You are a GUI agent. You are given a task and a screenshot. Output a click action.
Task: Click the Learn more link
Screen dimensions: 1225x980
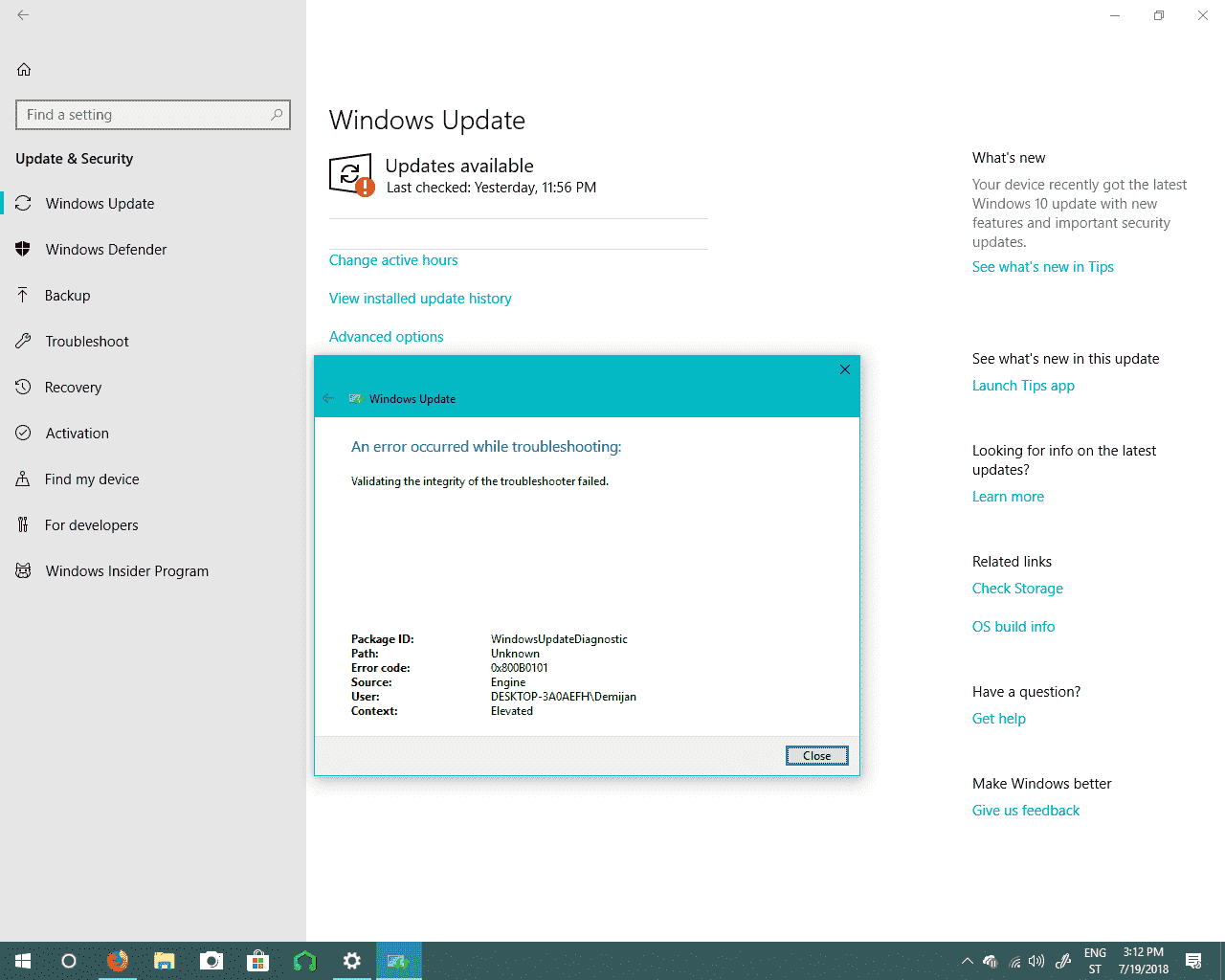(x=1008, y=497)
